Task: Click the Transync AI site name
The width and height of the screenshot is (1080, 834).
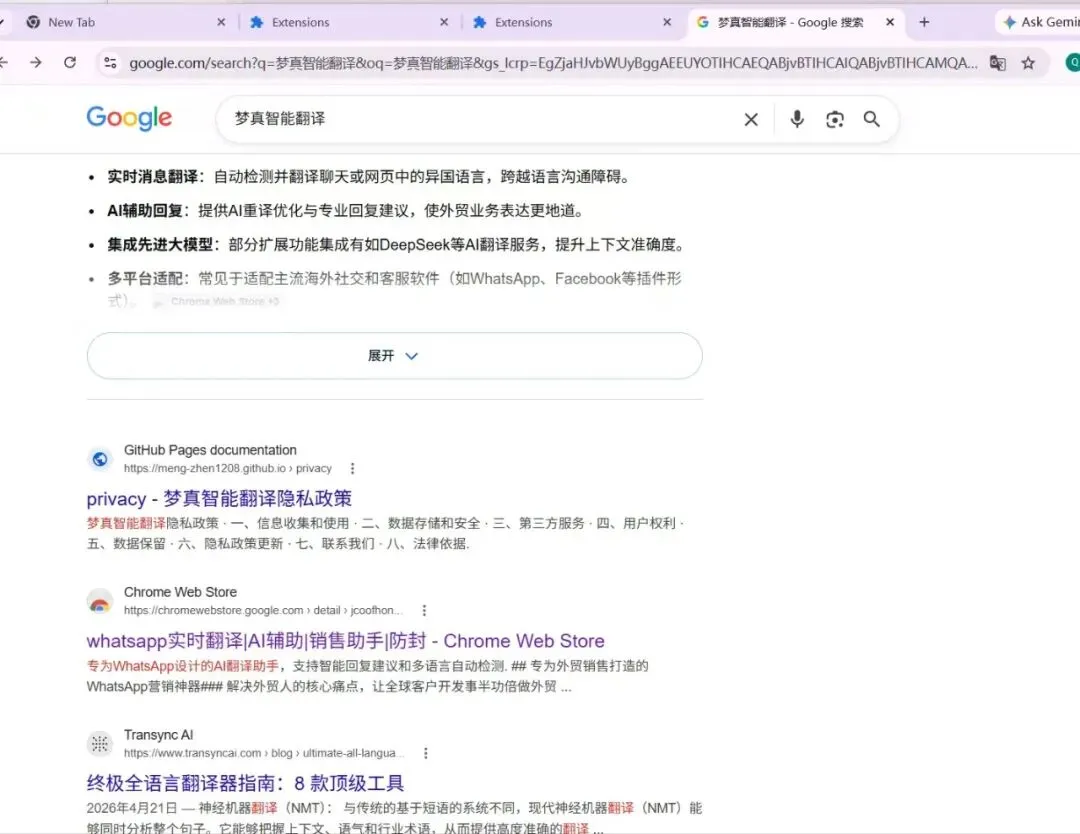Action: tap(158, 735)
